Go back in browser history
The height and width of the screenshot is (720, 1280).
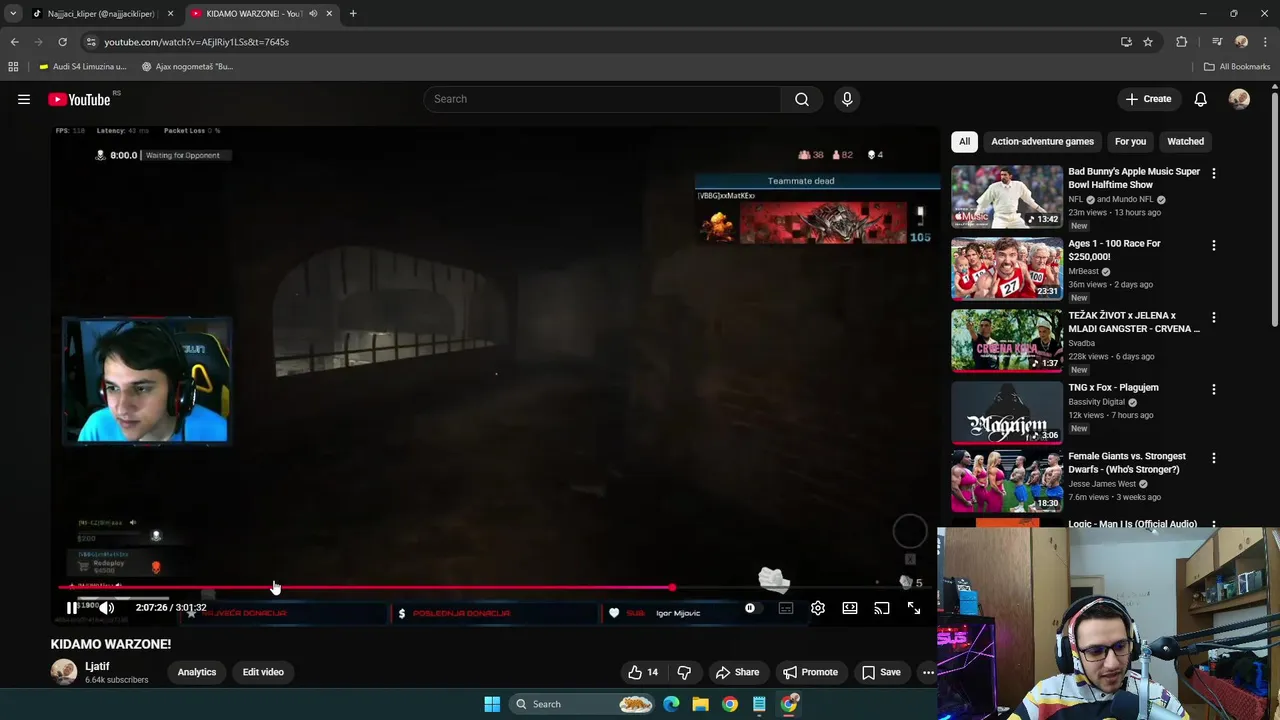pos(14,42)
